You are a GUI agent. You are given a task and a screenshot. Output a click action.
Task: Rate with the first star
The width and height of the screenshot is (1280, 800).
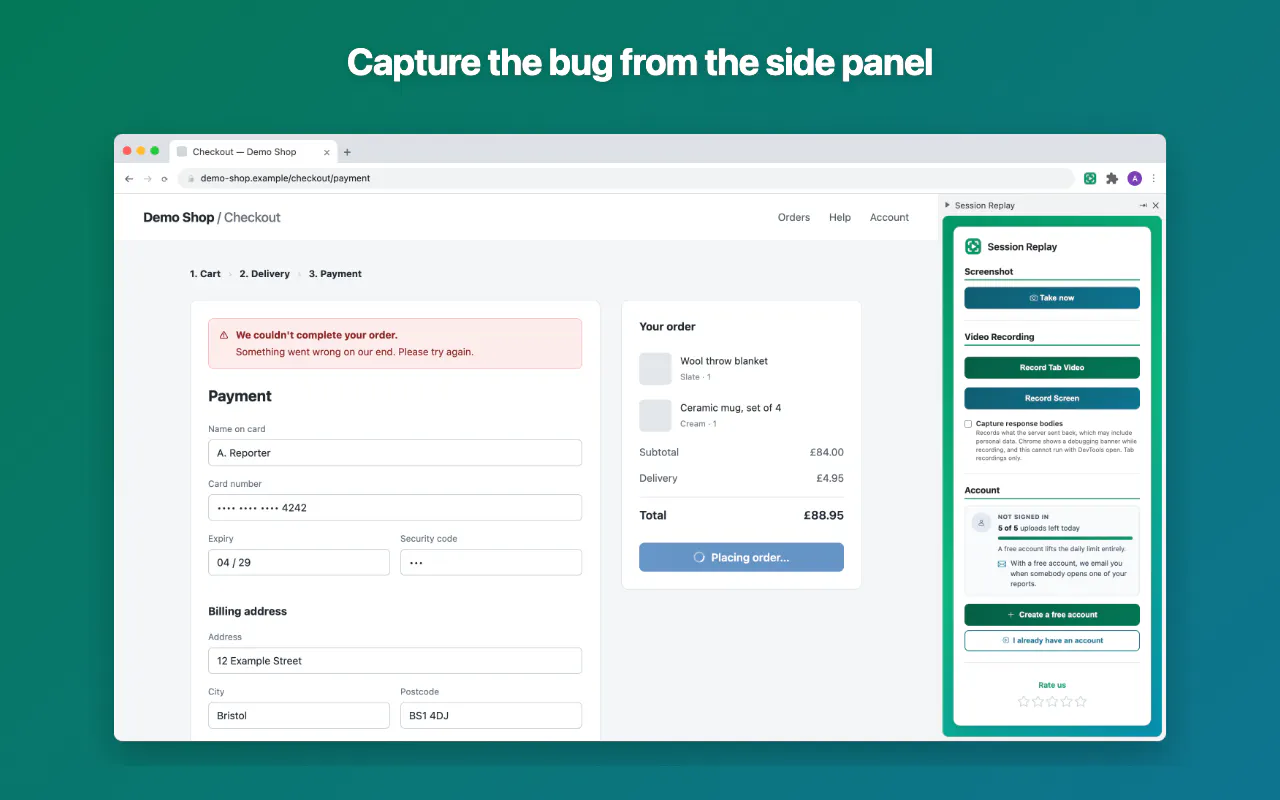[1023, 701]
